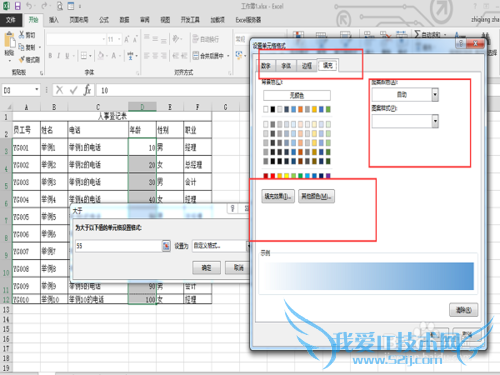Open the Paste dropdown arrow

(x=9, y=60)
